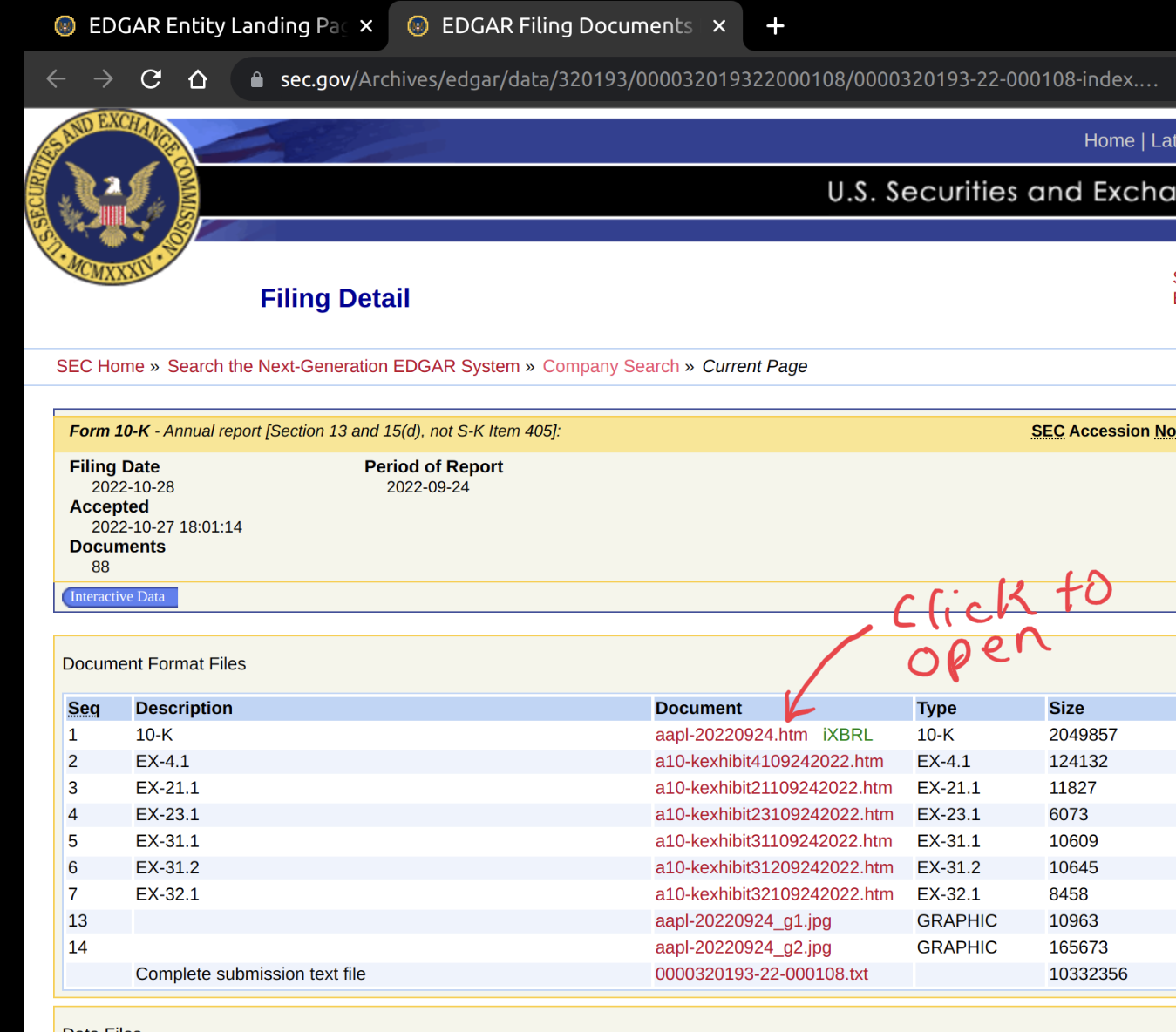Click the Document Format Files heading
Viewport: 1176px width, 1032px height.
154,663
